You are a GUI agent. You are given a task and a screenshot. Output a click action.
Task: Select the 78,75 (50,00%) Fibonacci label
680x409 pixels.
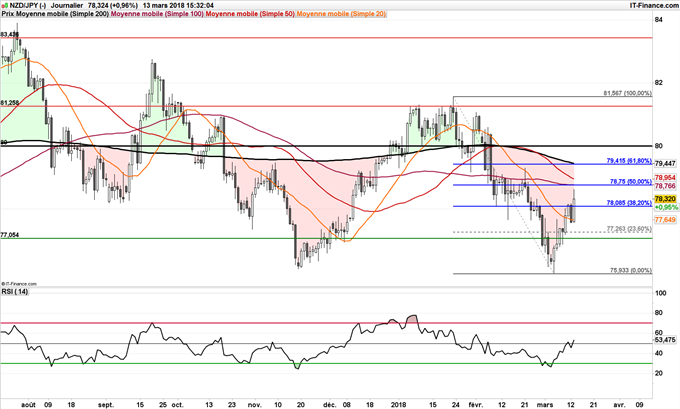click(x=631, y=182)
